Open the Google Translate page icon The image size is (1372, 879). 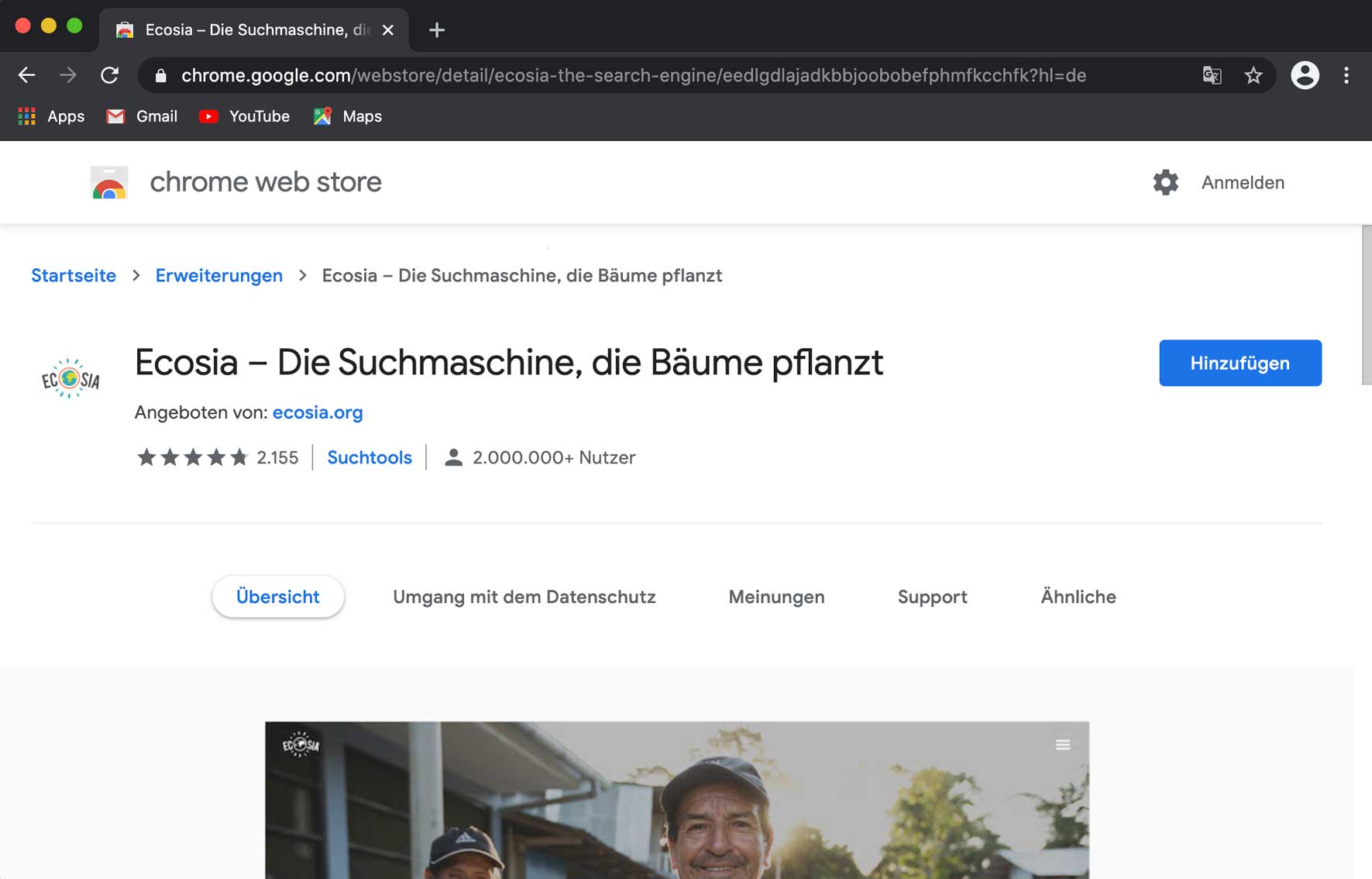[x=1212, y=75]
